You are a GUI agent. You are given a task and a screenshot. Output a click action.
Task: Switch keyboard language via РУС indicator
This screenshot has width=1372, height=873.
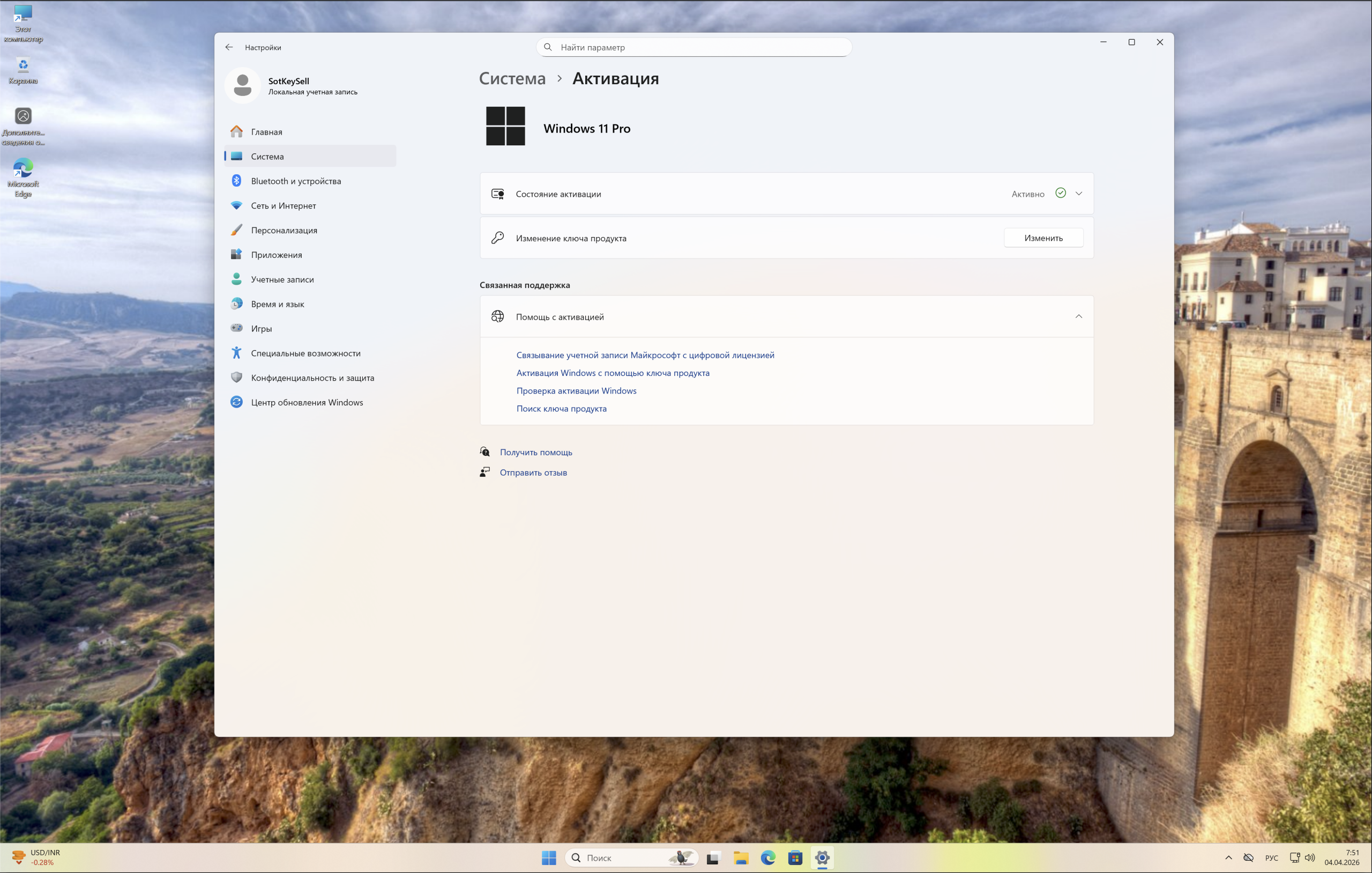(1272, 857)
